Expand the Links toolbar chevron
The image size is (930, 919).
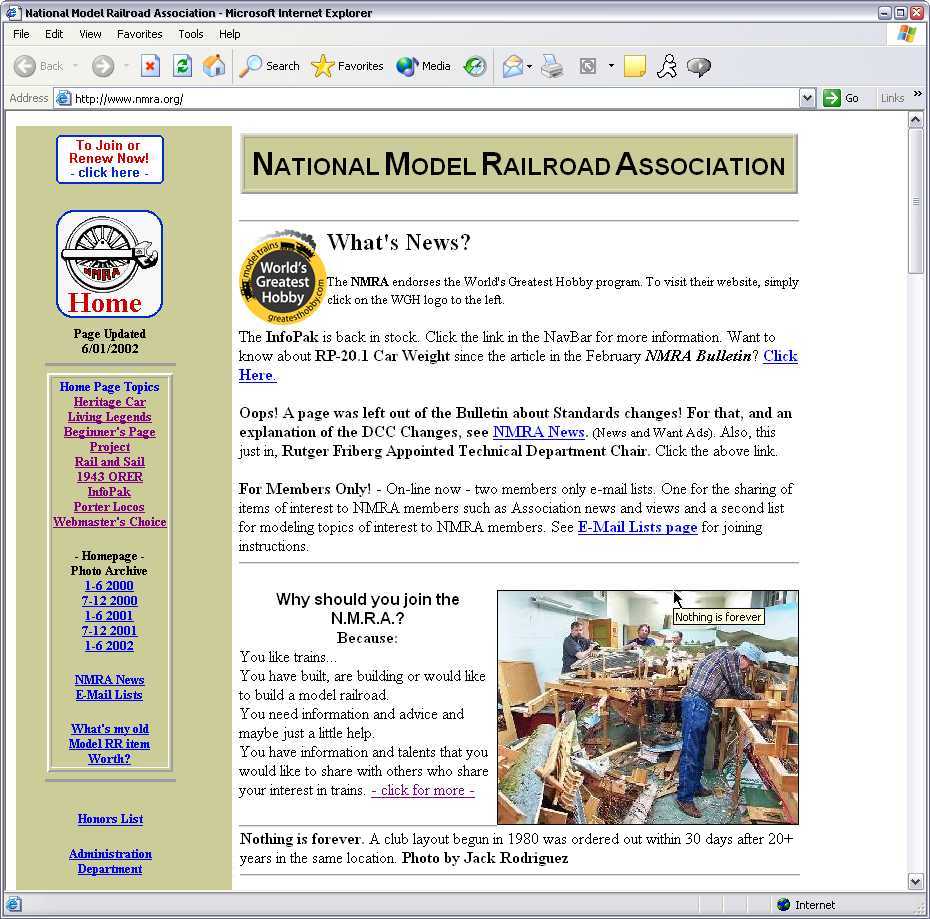pos(918,94)
